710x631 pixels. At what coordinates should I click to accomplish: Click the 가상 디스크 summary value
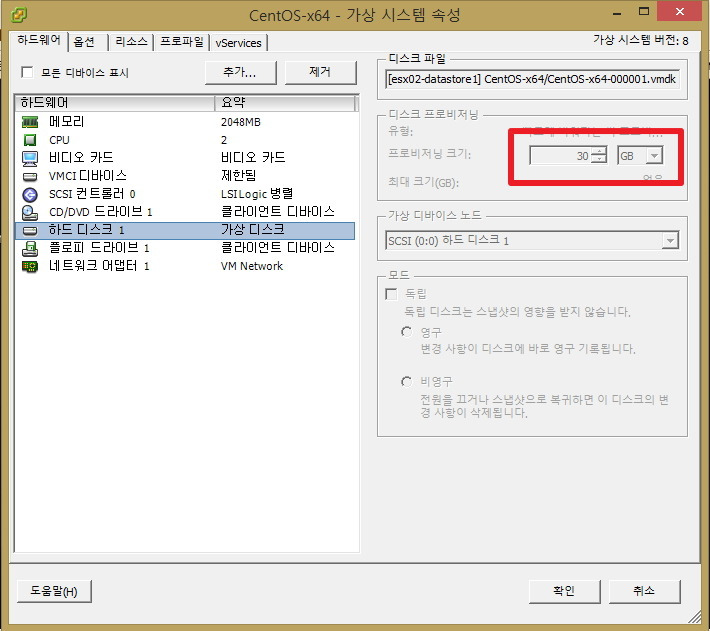253,230
